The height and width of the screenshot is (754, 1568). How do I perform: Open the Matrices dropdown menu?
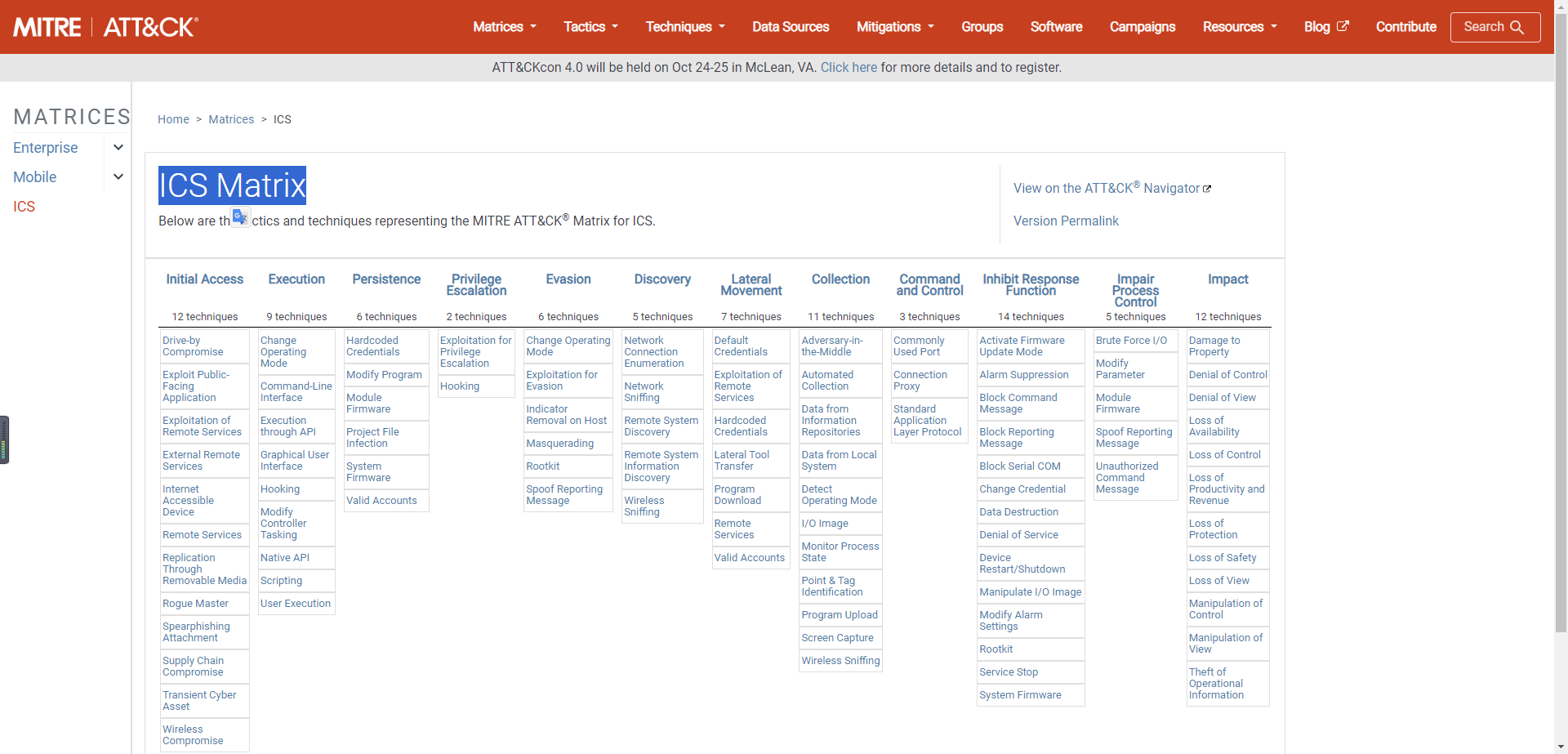tap(504, 27)
